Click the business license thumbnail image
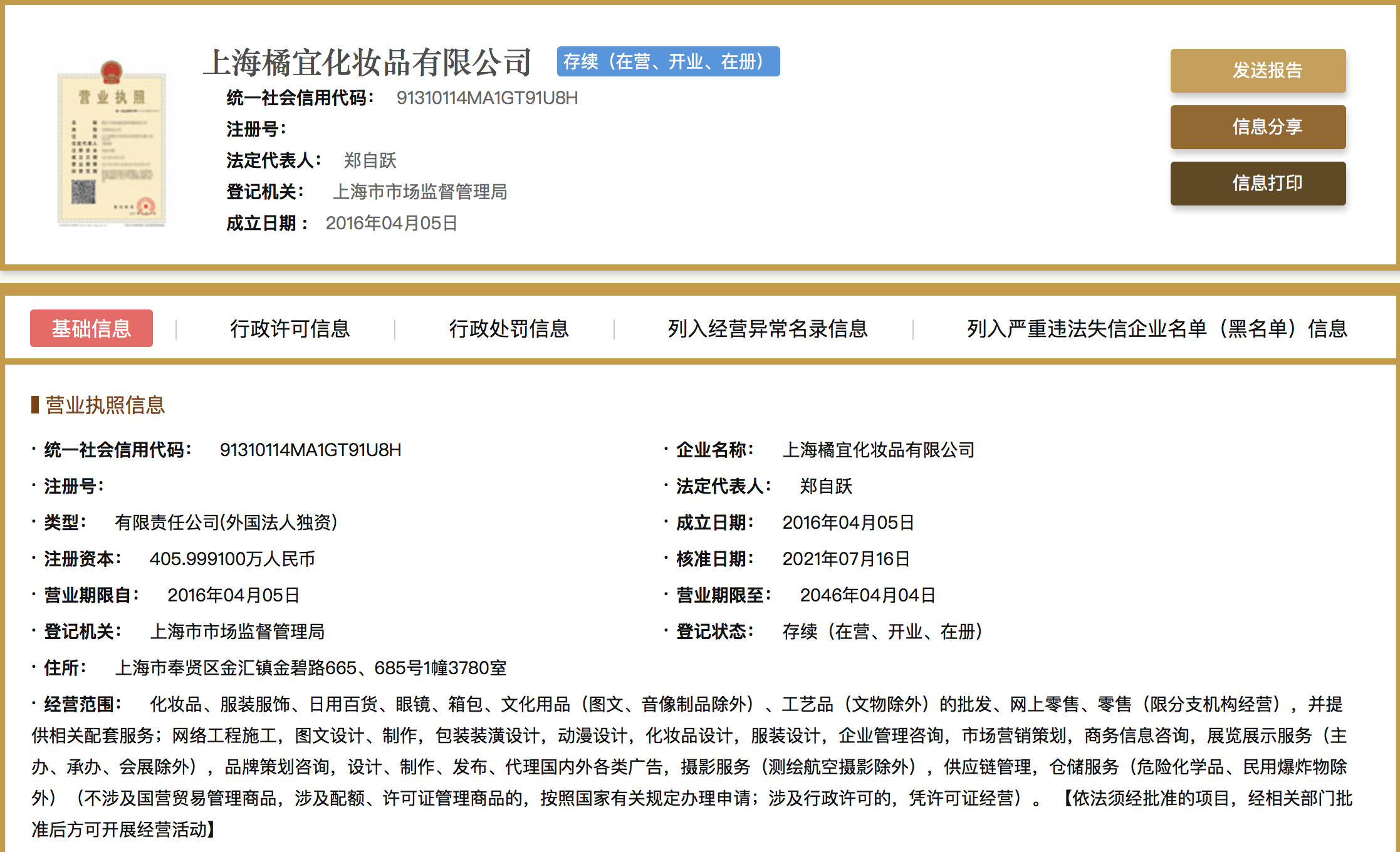The width and height of the screenshot is (1400, 852). point(112,144)
